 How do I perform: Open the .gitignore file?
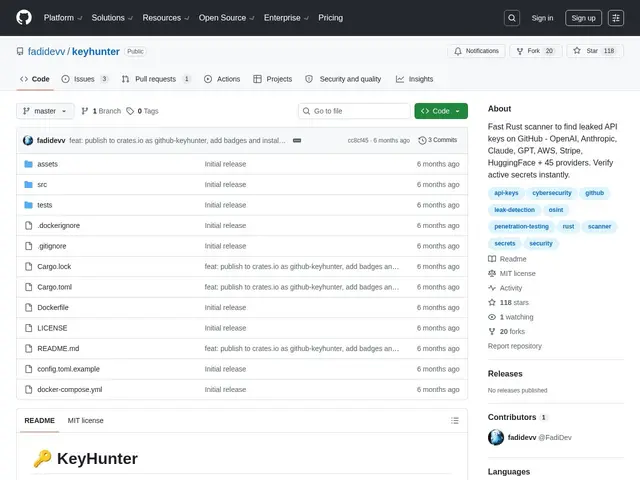[52, 246]
